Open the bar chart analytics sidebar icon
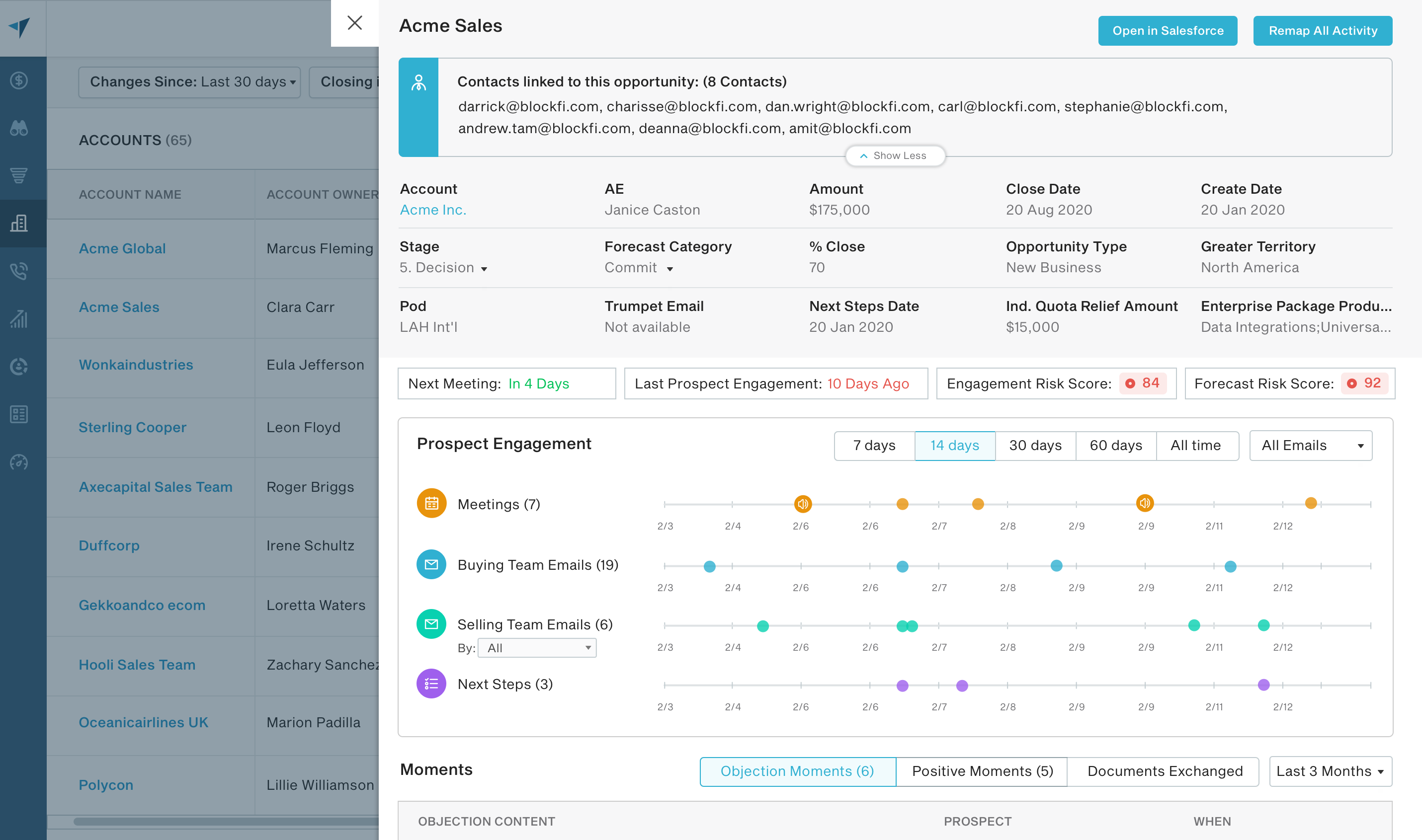This screenshot has height=840, width=1422. click(x=19, y=319)
